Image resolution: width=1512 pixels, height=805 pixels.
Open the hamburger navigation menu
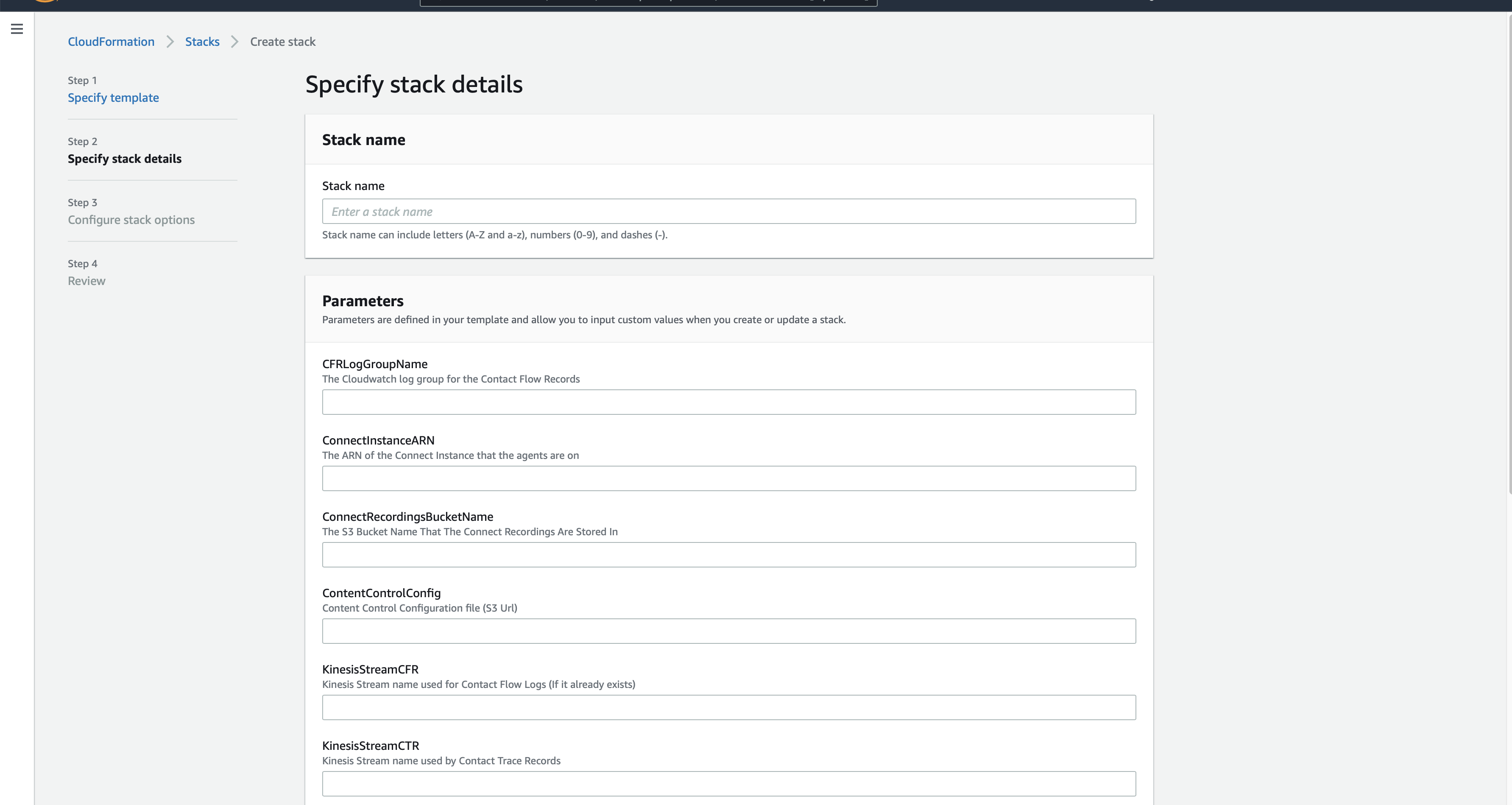17,29
